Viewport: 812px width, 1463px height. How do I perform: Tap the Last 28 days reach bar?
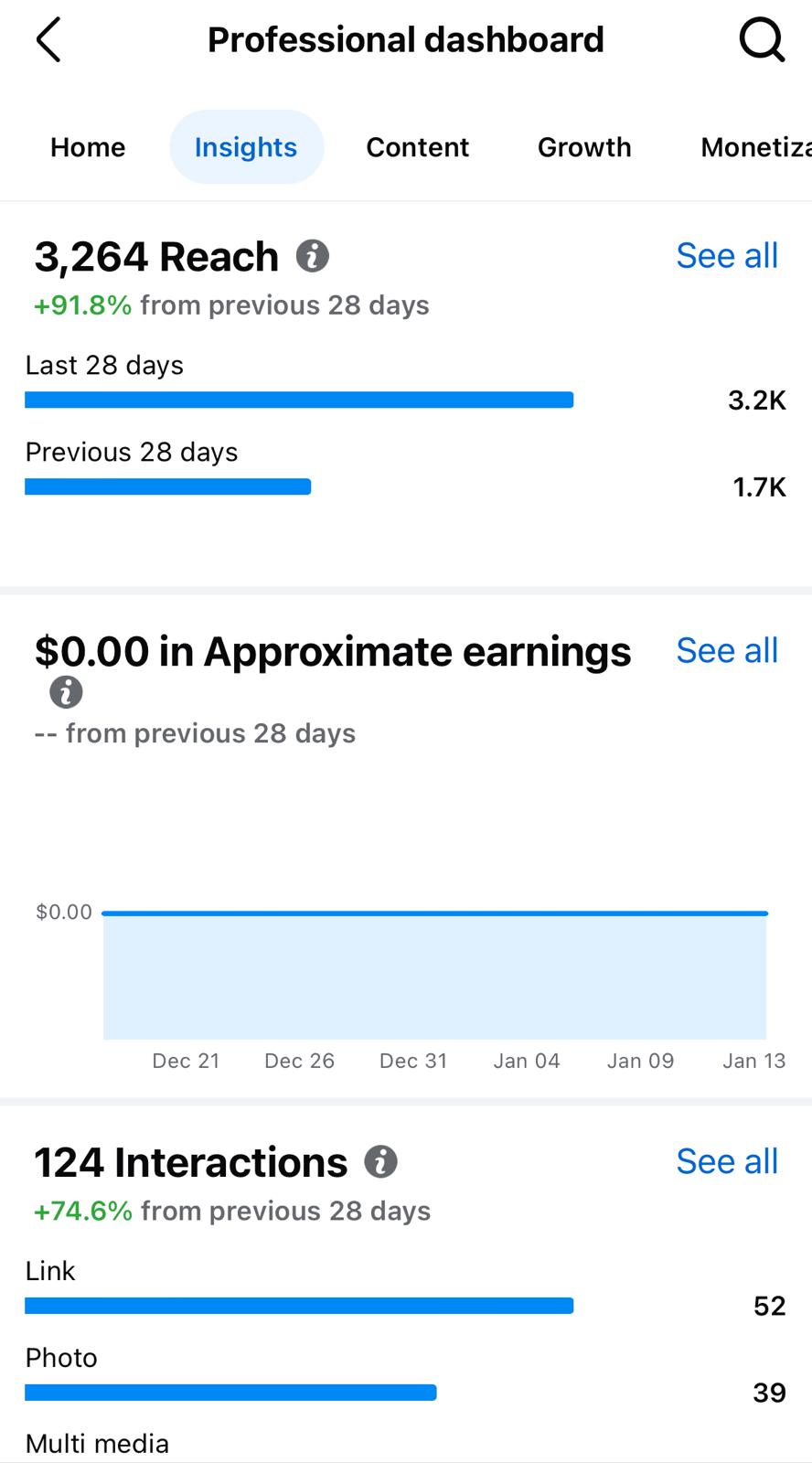click(299, 400)
